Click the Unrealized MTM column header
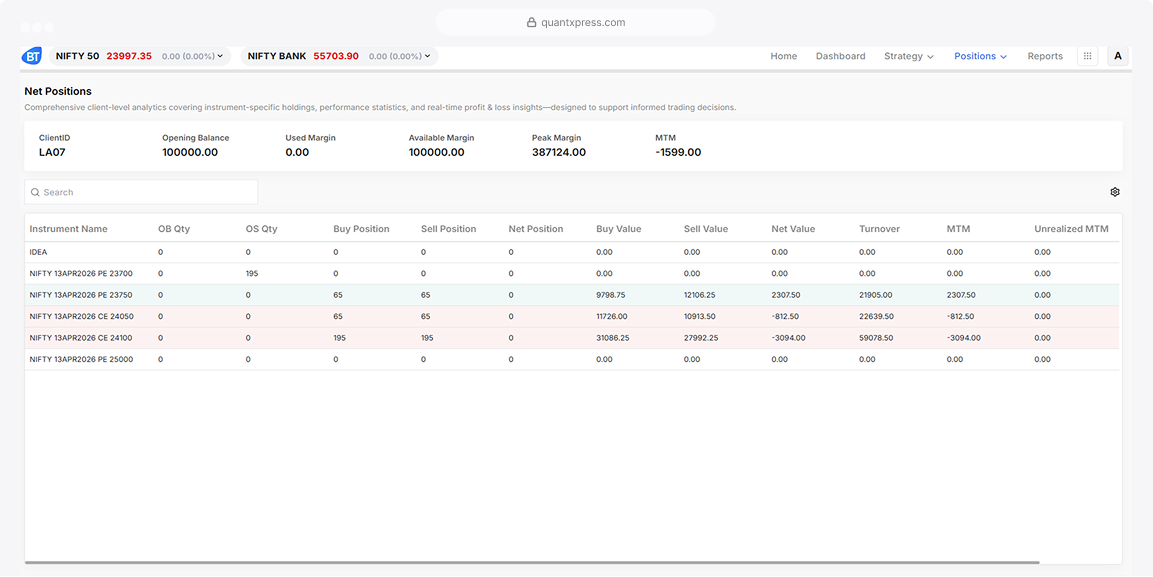 pos(1071,229)
